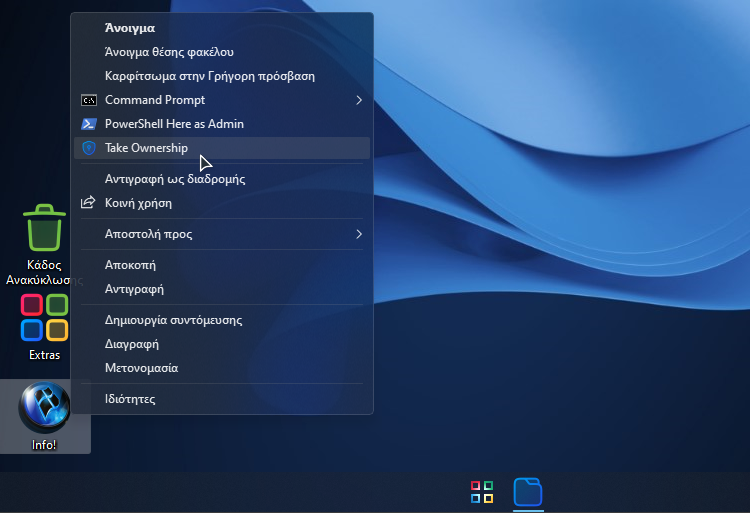Choose Μετονομασία menu entry
The image size is (750, 513).
tap(222, 368)
